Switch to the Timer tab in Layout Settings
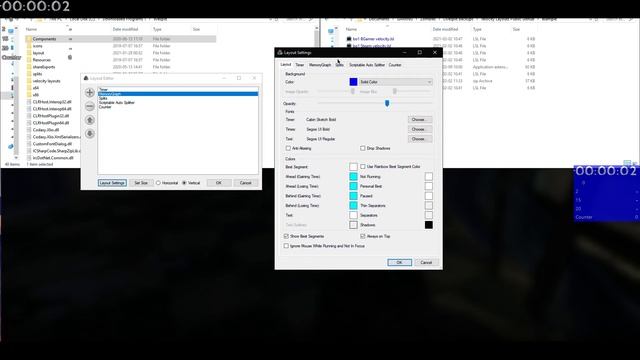Viewport: 640px width, 360px height. pos(300,65)
